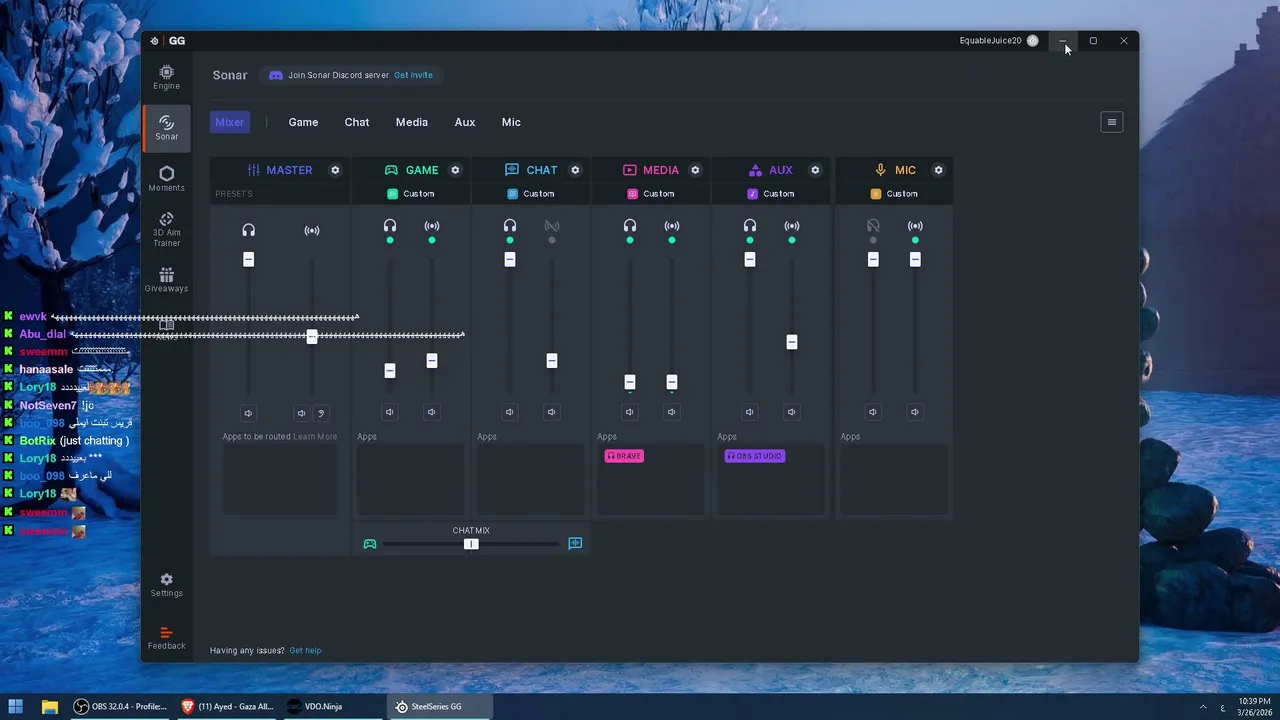The image size is (1280, 720).
Task: Switch to the Game tab
Action: (303, 122)
